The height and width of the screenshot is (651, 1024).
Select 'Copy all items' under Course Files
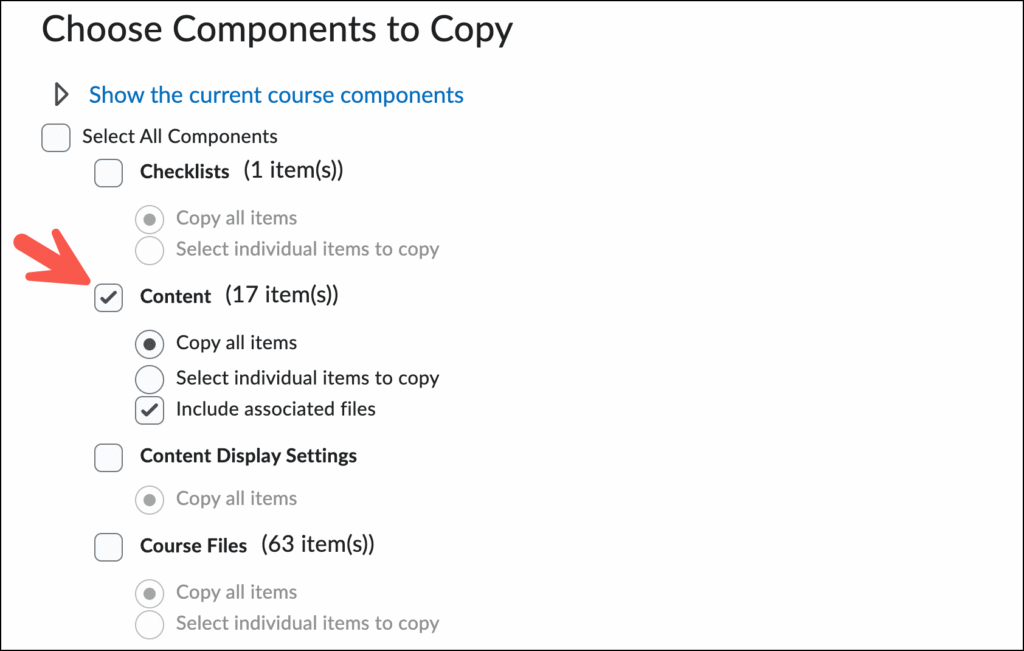click(x=149, y=593)
